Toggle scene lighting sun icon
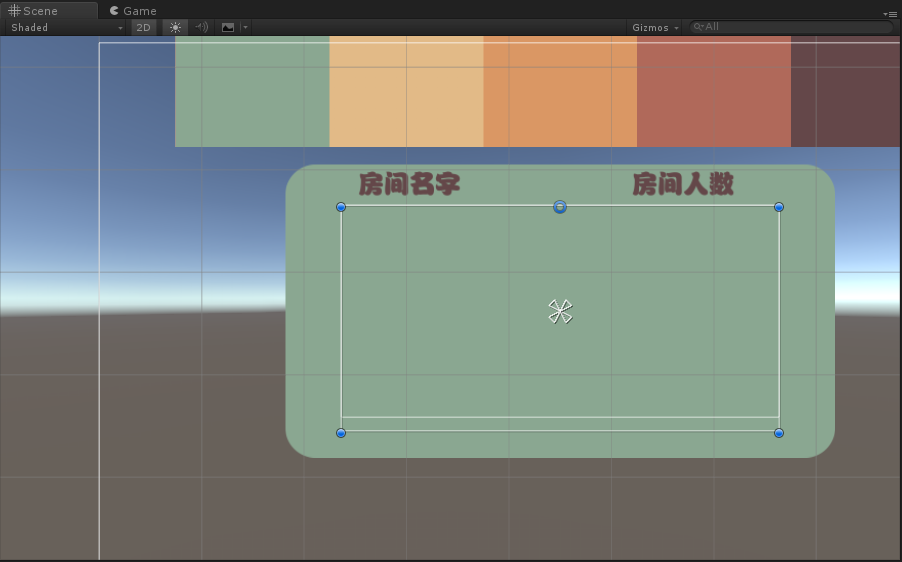This screenshot has height=562, width=902. [x=175, y=27]
